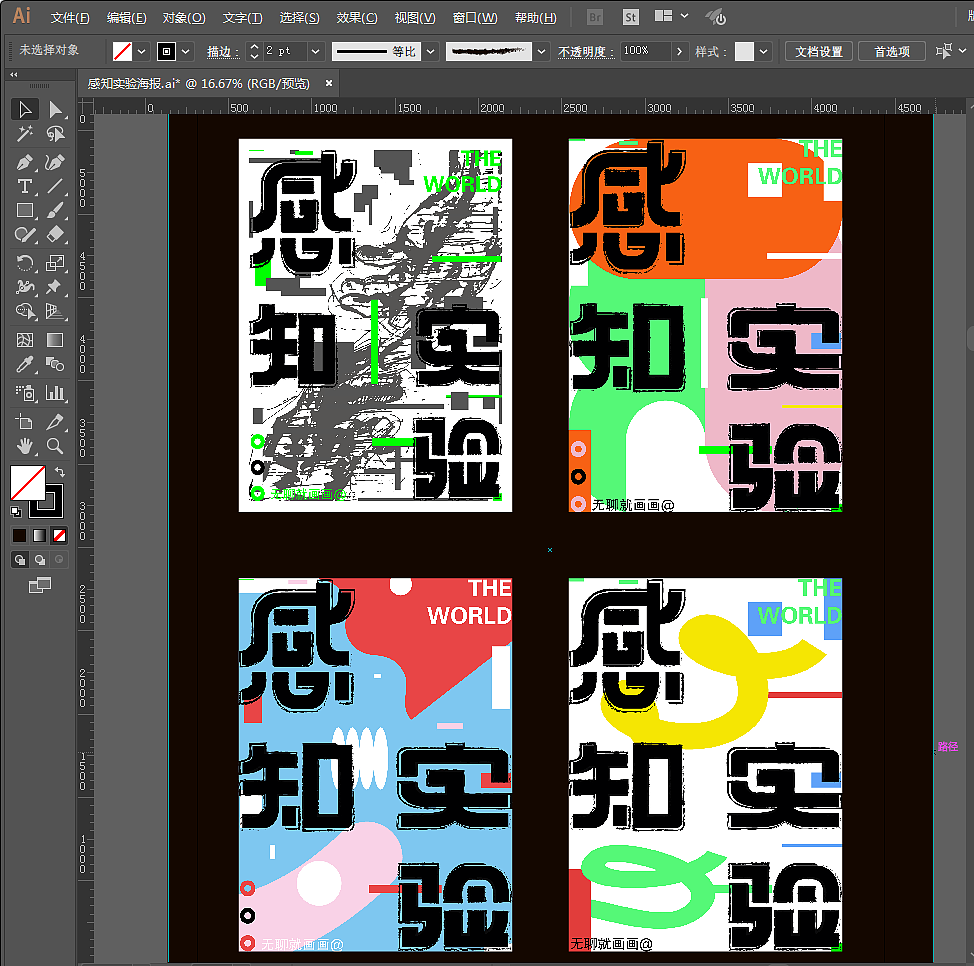Select the Type tool

tap(25, 186)
